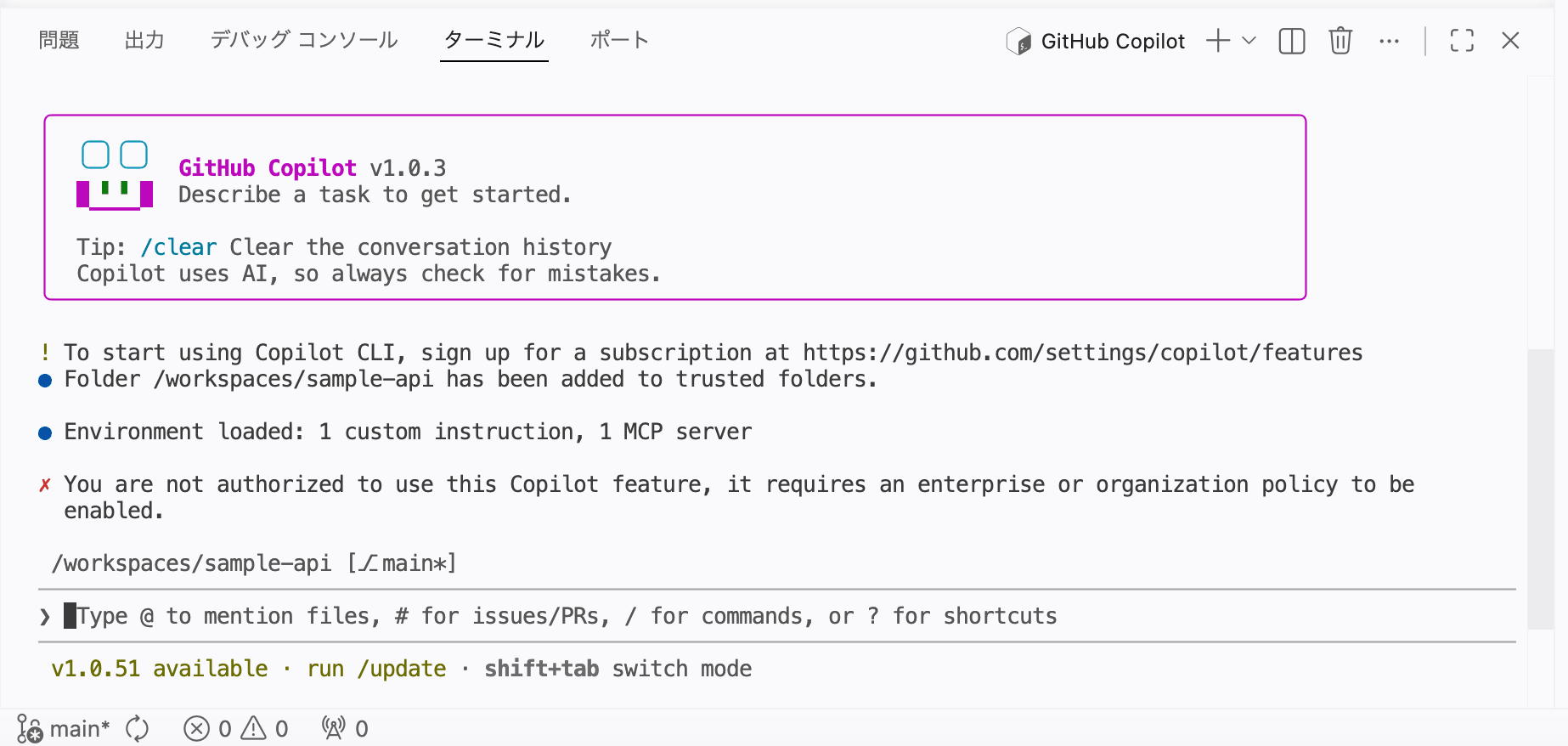
Task: Switch to the 問題 tab
Action: 59,40
